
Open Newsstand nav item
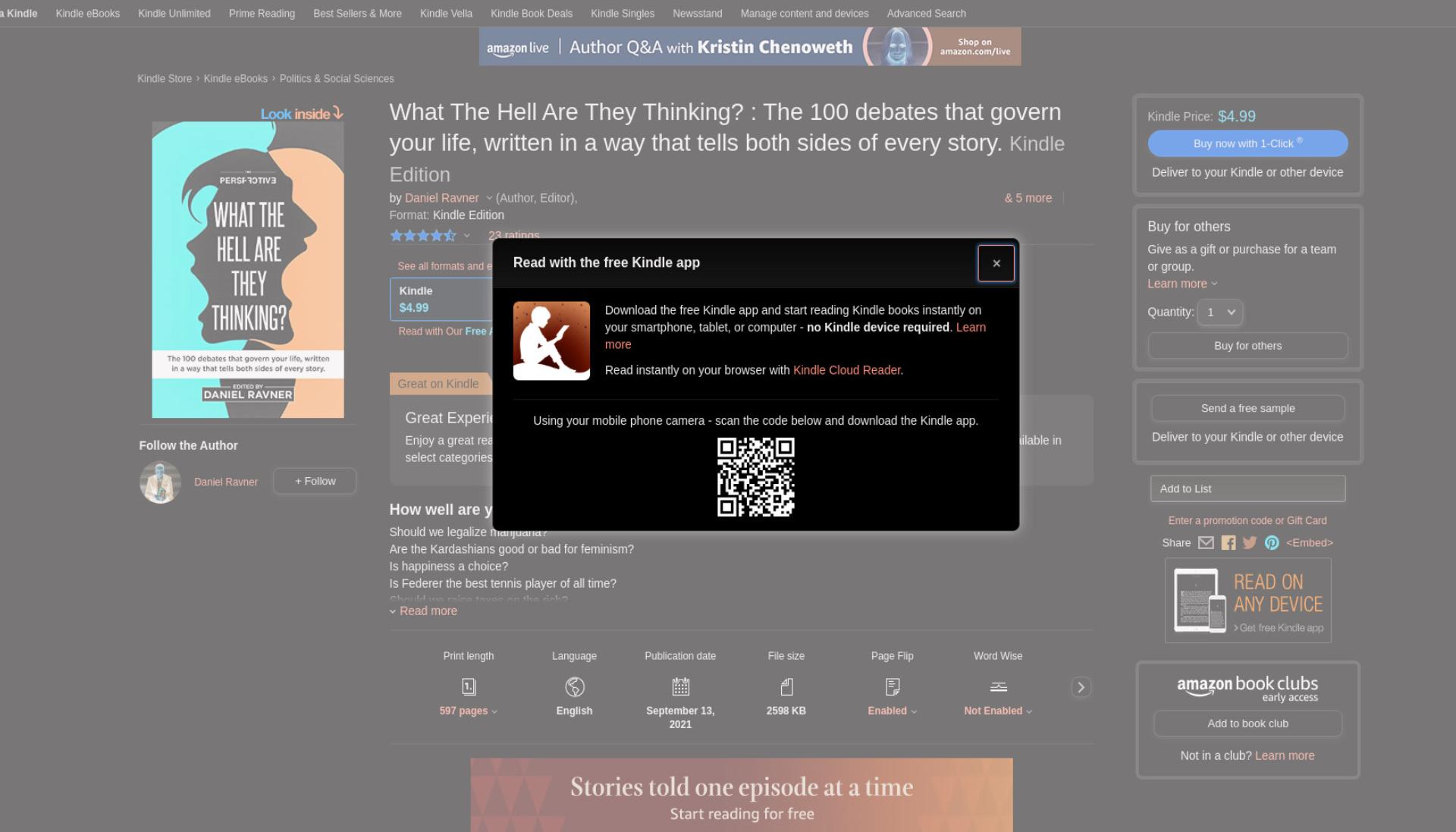(697, 14)
